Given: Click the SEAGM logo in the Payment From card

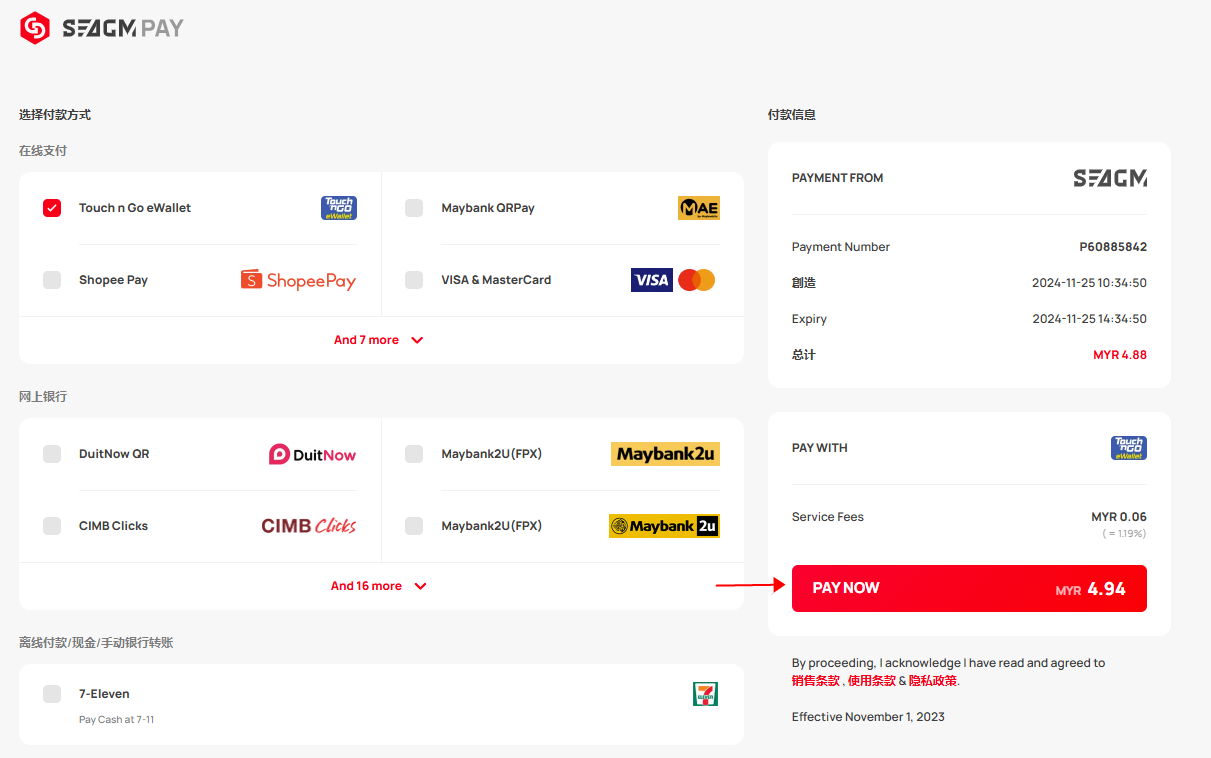Looking at the screenshot, I should pos(1110,178).
